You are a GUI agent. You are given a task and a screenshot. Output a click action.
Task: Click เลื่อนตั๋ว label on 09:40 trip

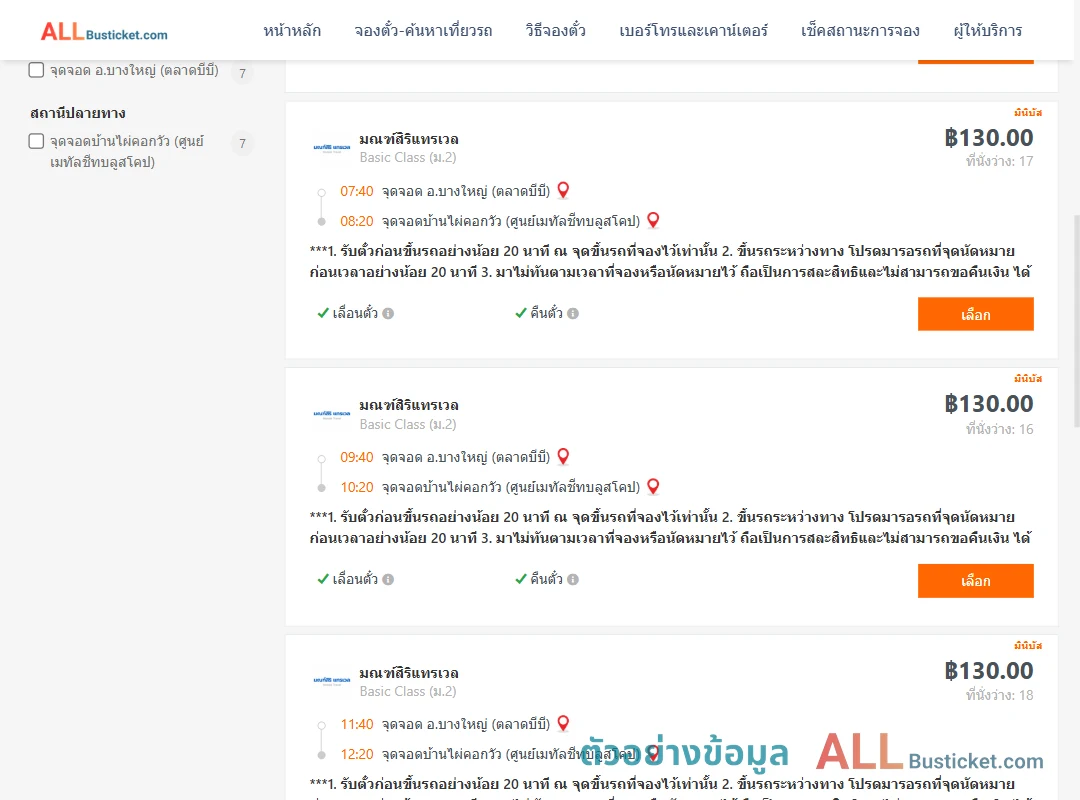(355, 580)
